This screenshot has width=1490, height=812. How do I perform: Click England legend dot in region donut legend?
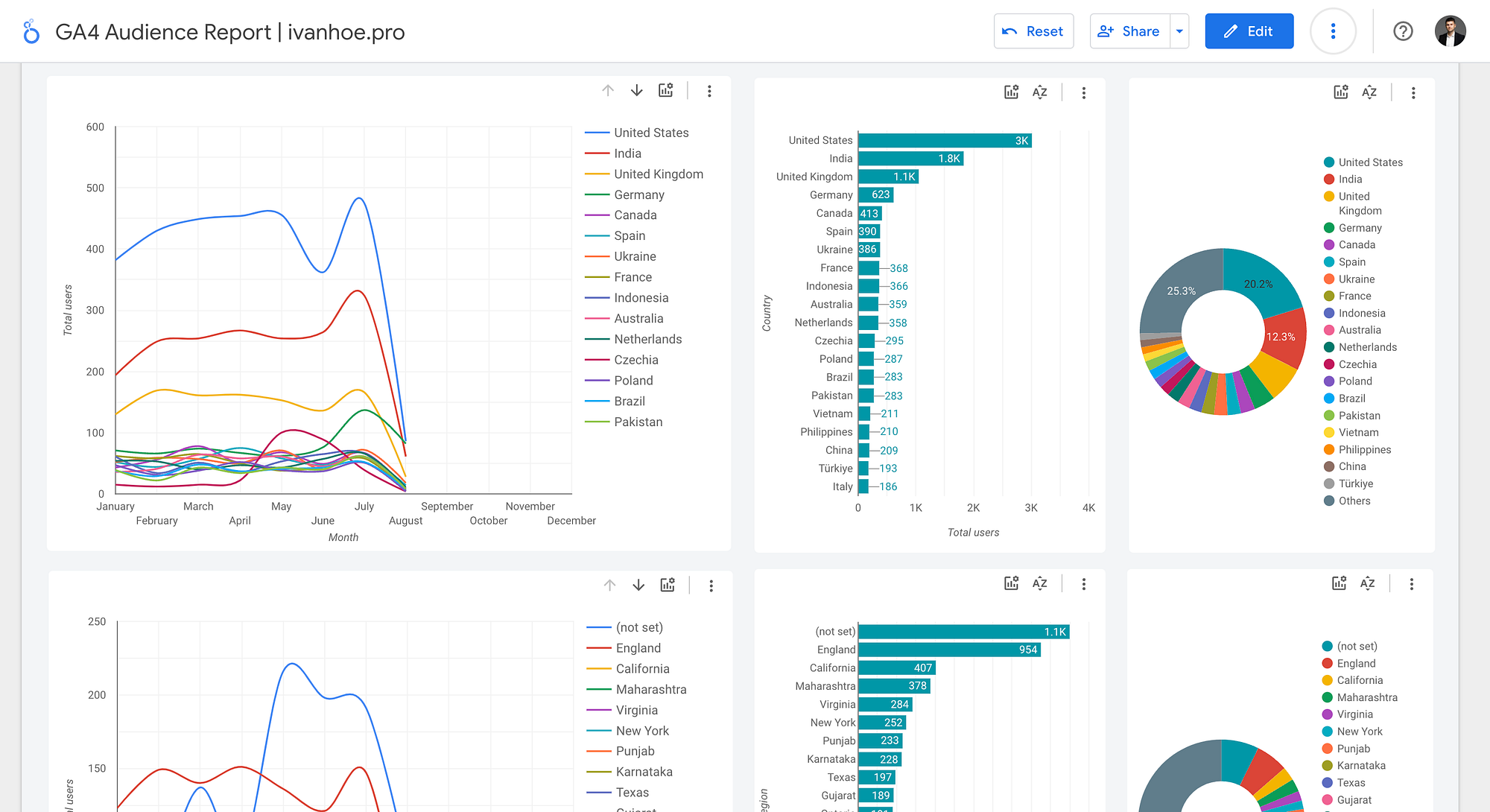coord(1328,664)
